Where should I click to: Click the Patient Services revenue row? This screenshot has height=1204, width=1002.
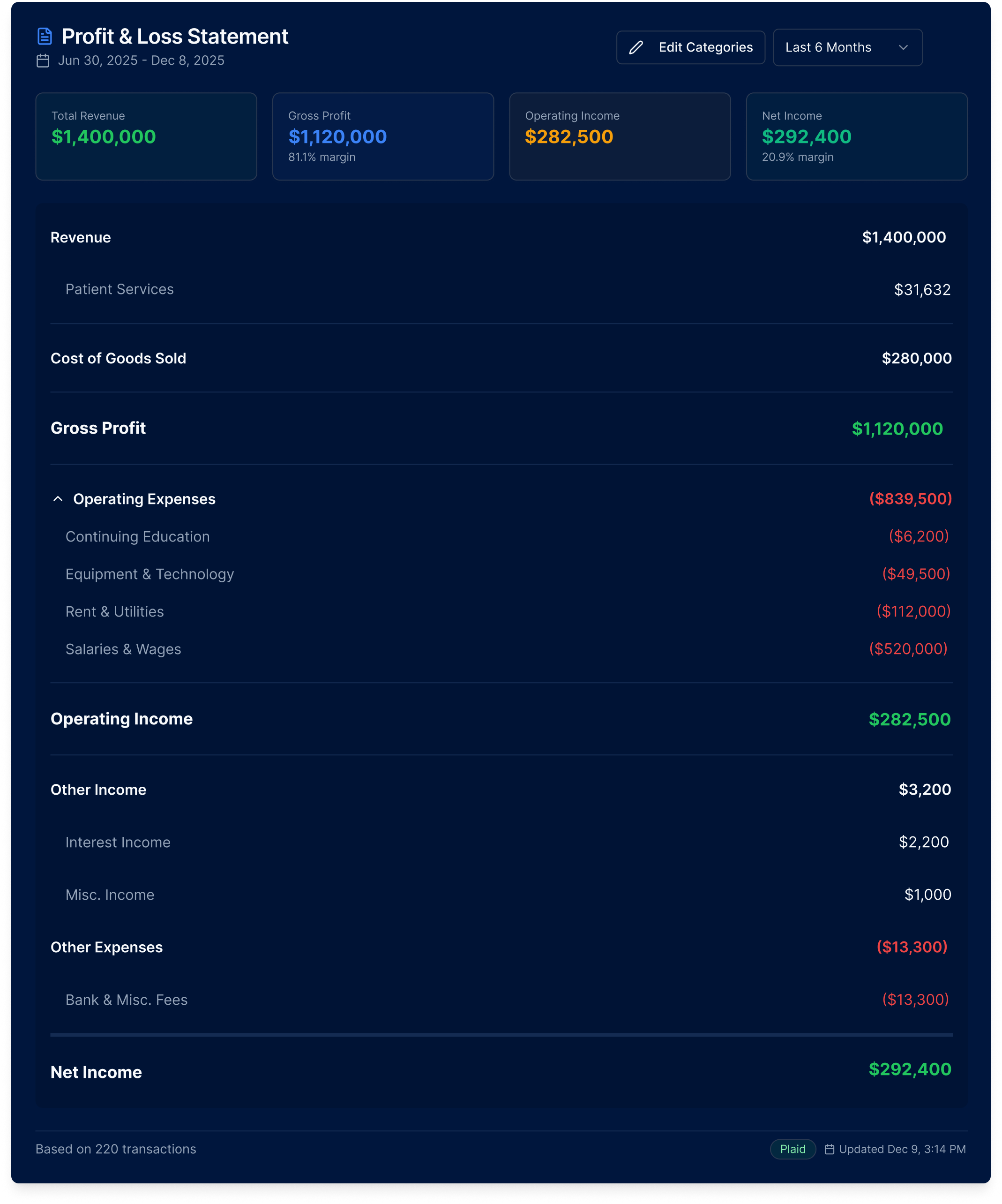(x=120, y=290)
